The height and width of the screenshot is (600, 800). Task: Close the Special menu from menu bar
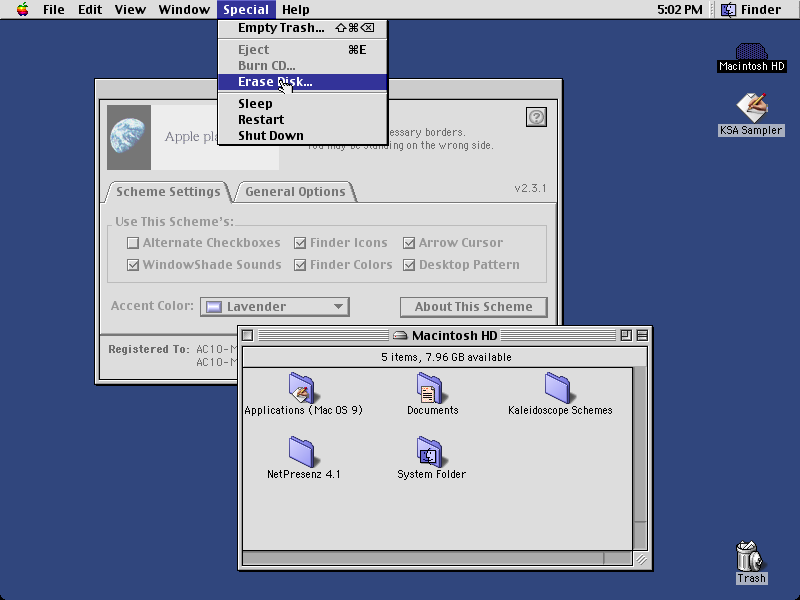pos(246,10)
